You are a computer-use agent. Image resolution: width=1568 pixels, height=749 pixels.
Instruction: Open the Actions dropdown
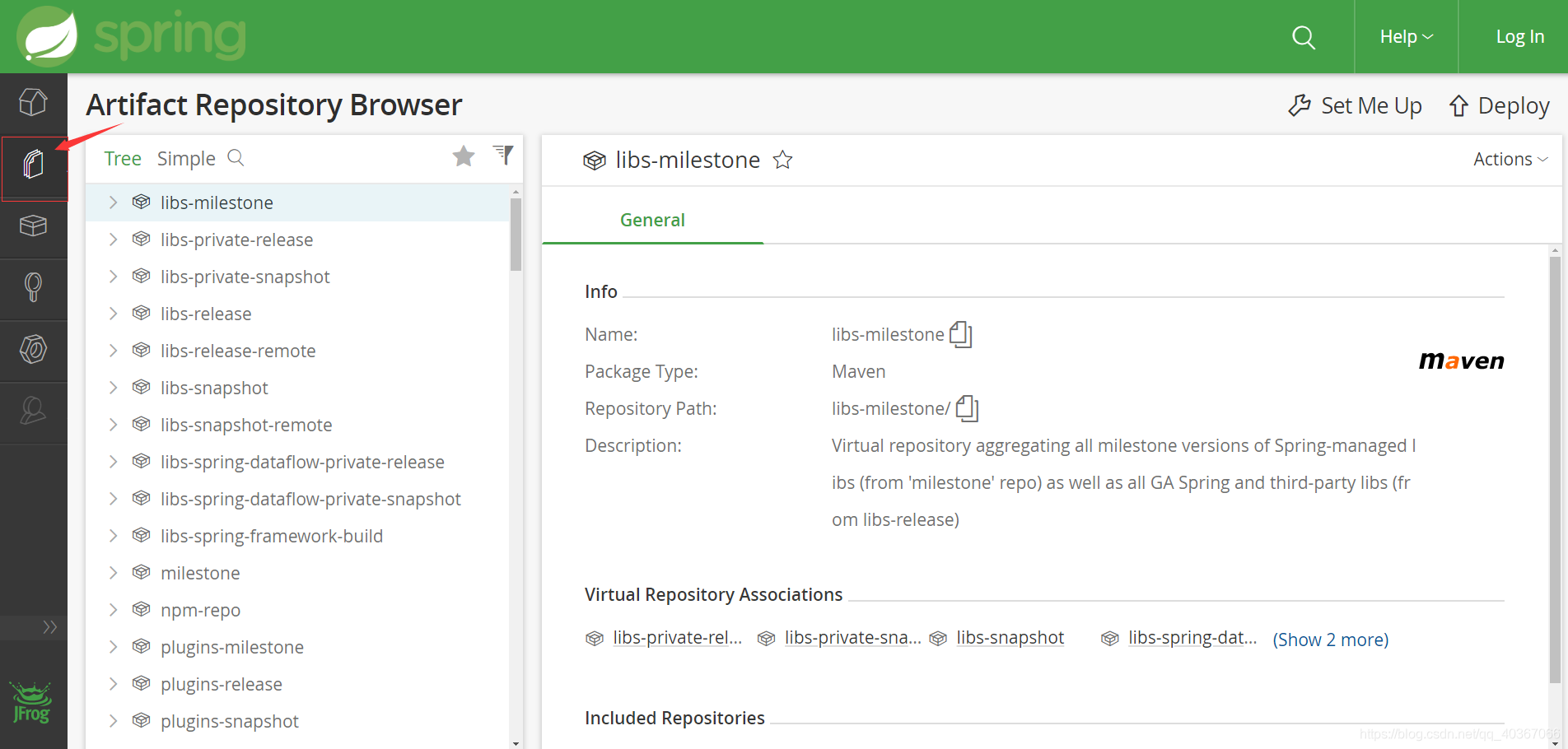coord(1510,159)
